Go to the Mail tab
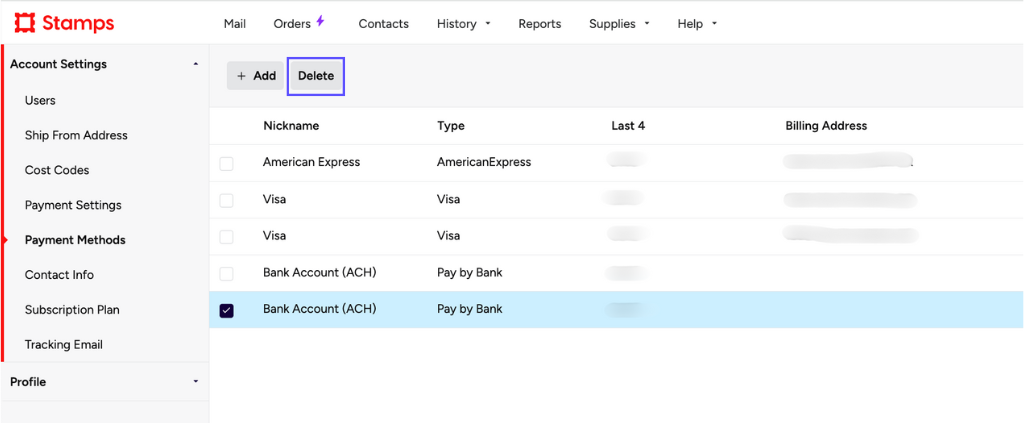The width and height of the screenshot is (1024, 423). coord(234,24)
